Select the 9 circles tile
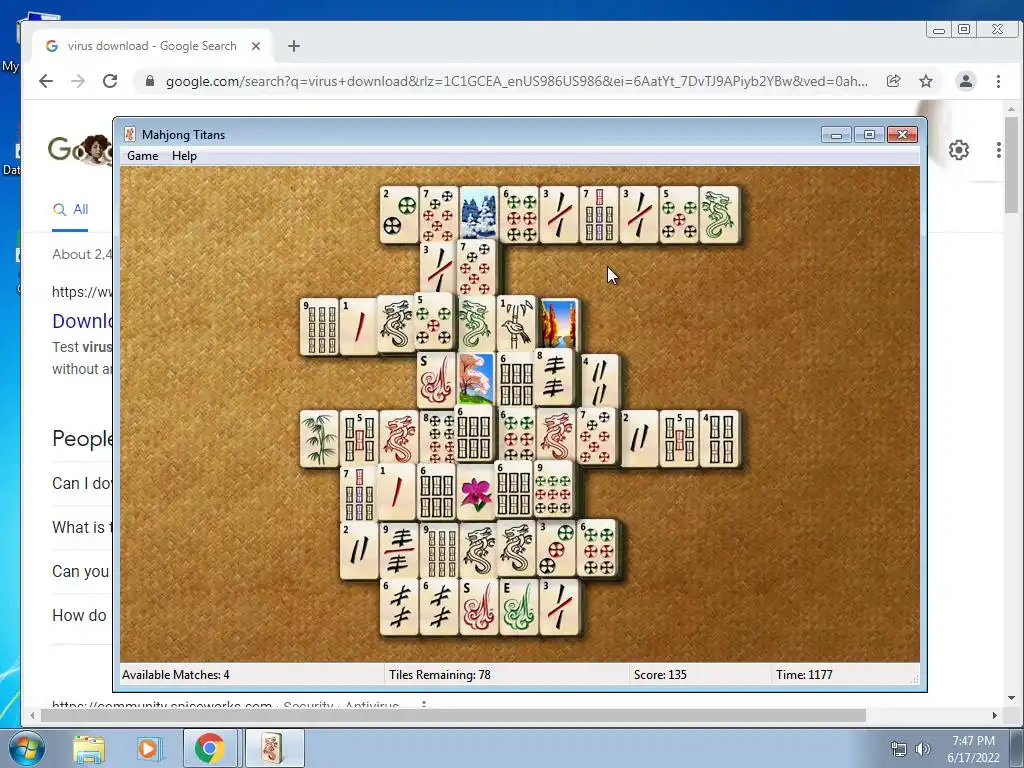The width and height of the screenshot is (1024, 768). tap(554, 489)
